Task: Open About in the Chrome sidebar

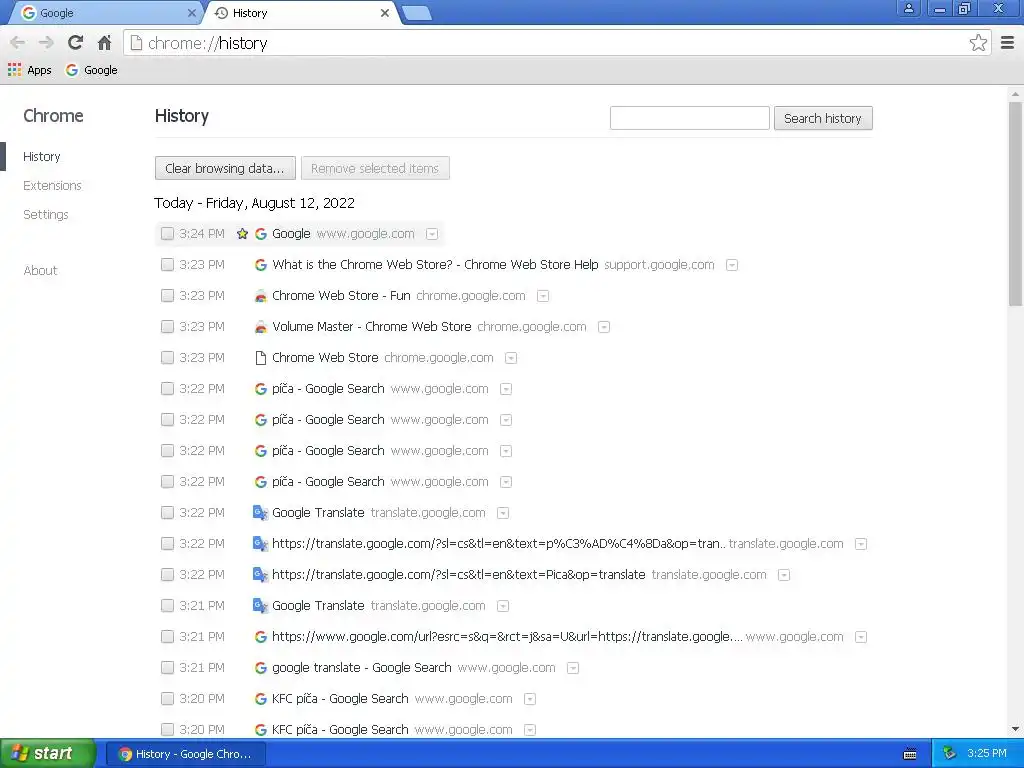Action: point(40,270)
